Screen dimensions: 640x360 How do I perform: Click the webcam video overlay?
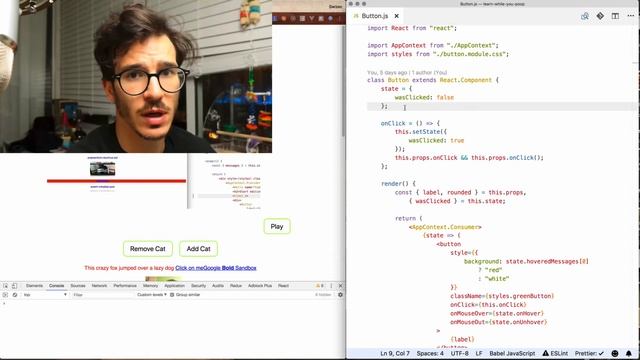tap(136, 76)
